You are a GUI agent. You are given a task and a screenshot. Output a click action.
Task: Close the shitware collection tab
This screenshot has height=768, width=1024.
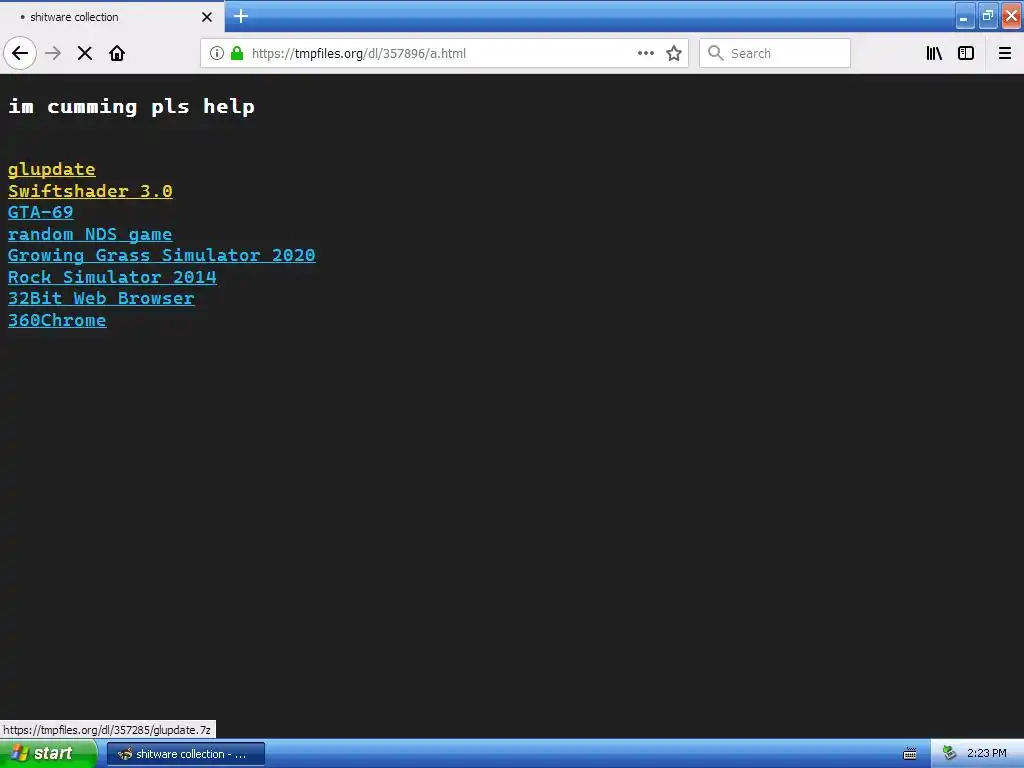207,17
